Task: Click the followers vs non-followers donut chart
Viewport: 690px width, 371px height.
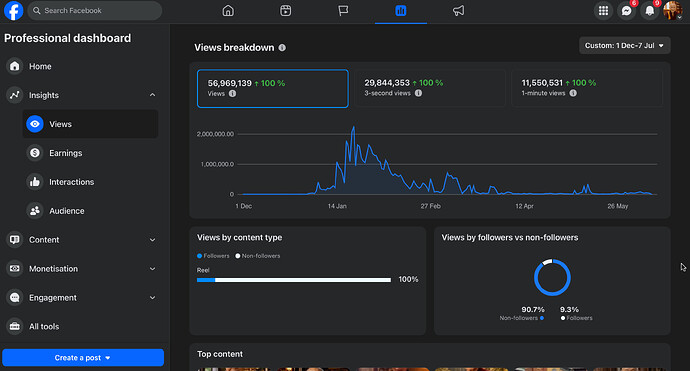Action: point(552,277)
